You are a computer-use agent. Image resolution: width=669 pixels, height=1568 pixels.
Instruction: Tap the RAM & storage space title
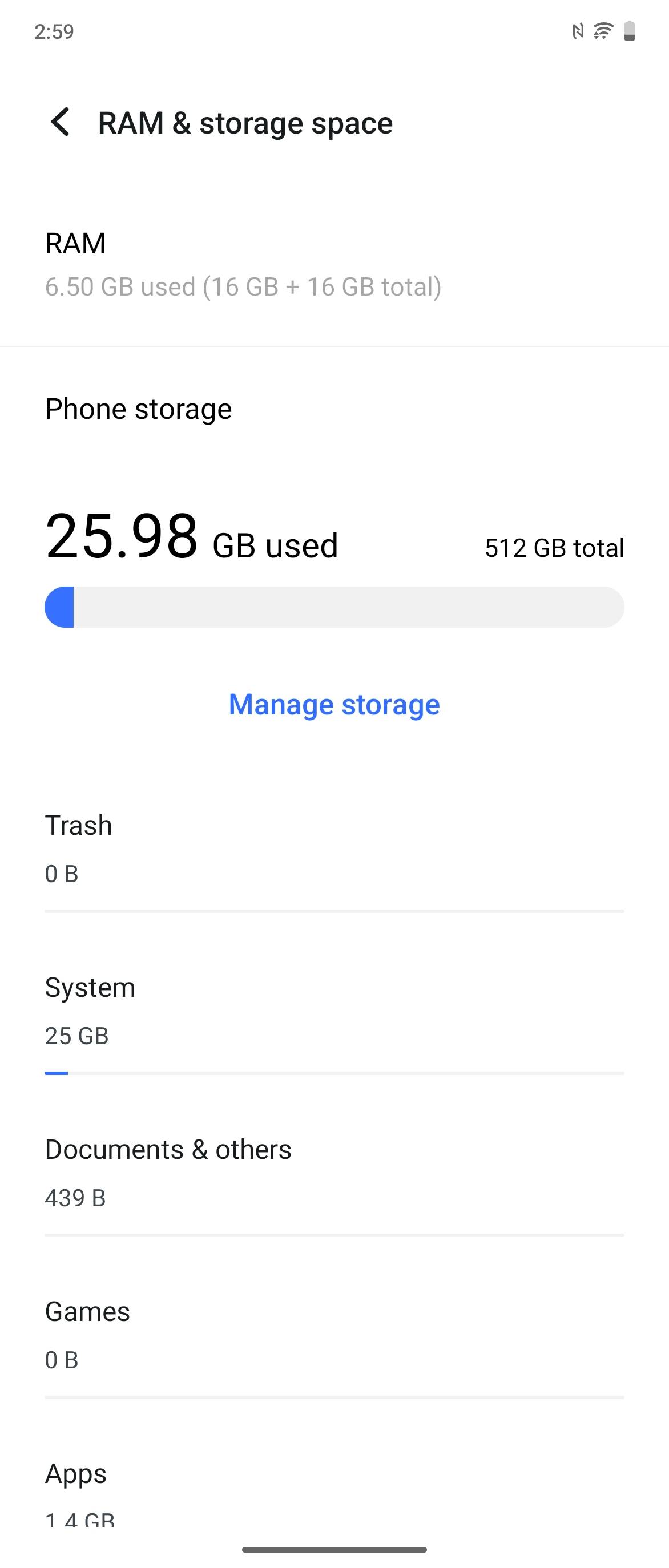click(245, 123)
